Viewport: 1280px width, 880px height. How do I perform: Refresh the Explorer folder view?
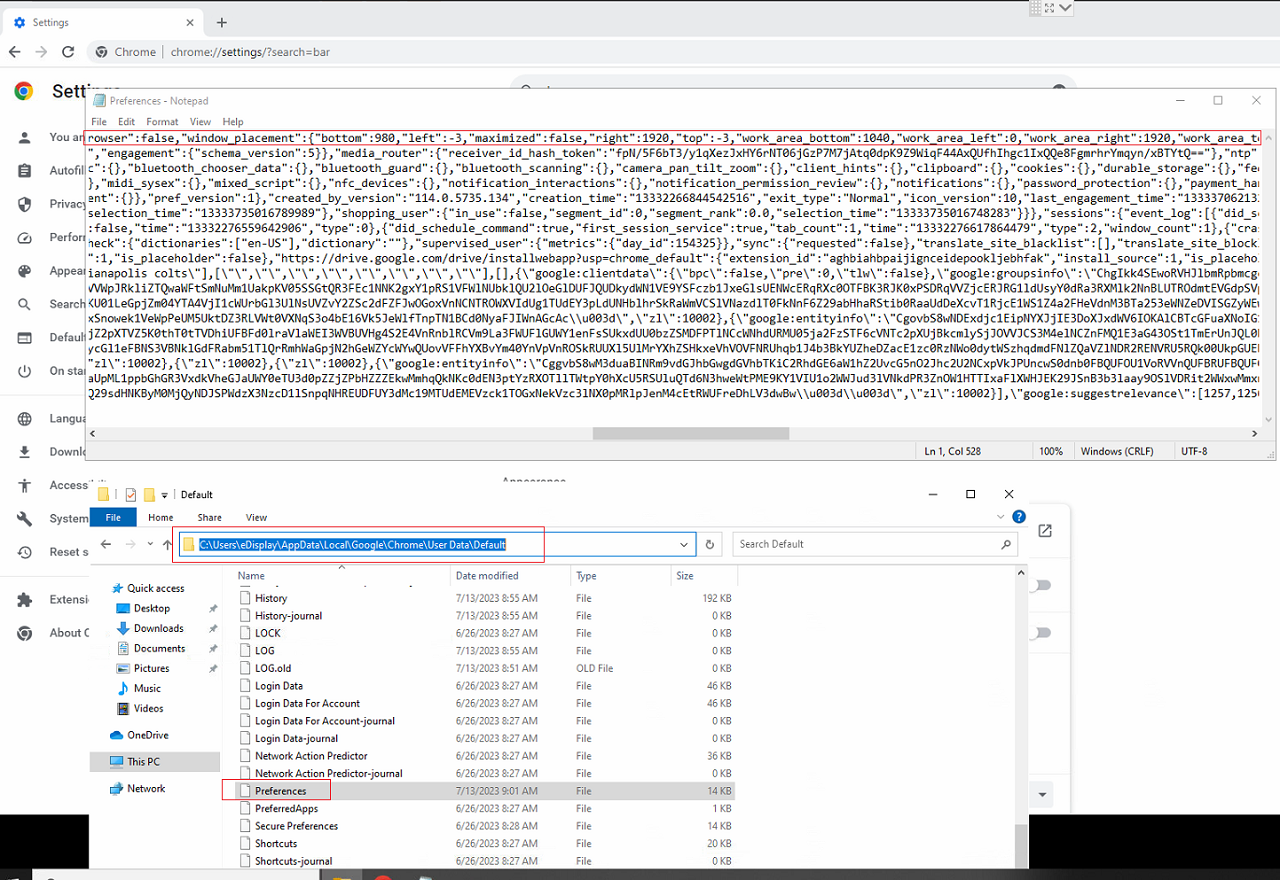[710, 545]
